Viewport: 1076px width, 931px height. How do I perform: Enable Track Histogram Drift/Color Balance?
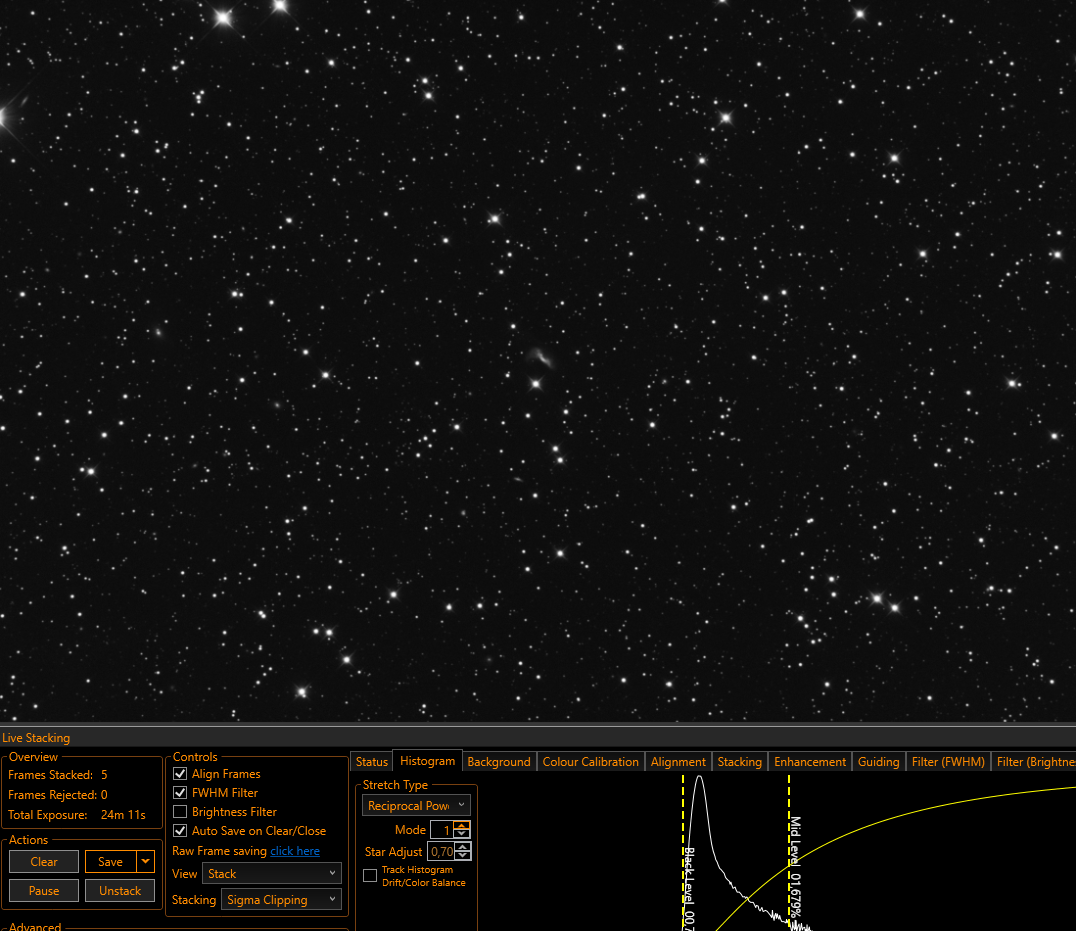pos(370,875)
